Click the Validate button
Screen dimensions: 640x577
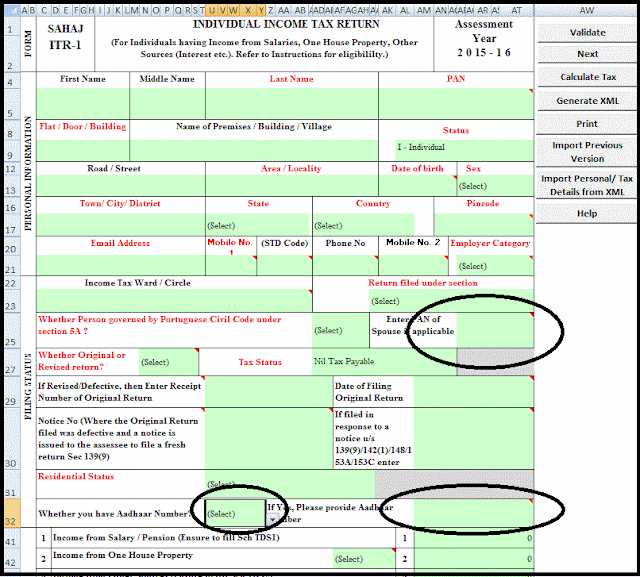(x=587, y=33)
